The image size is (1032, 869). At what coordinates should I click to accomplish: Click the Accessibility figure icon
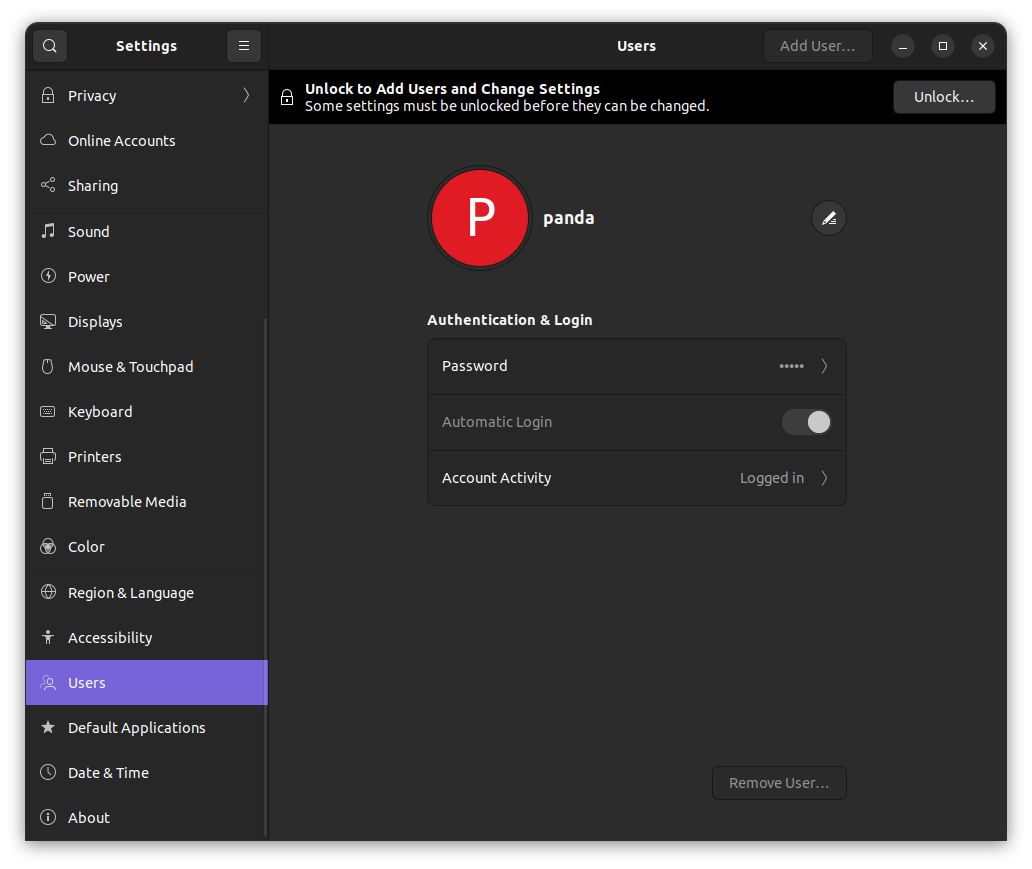coord(48,637)
